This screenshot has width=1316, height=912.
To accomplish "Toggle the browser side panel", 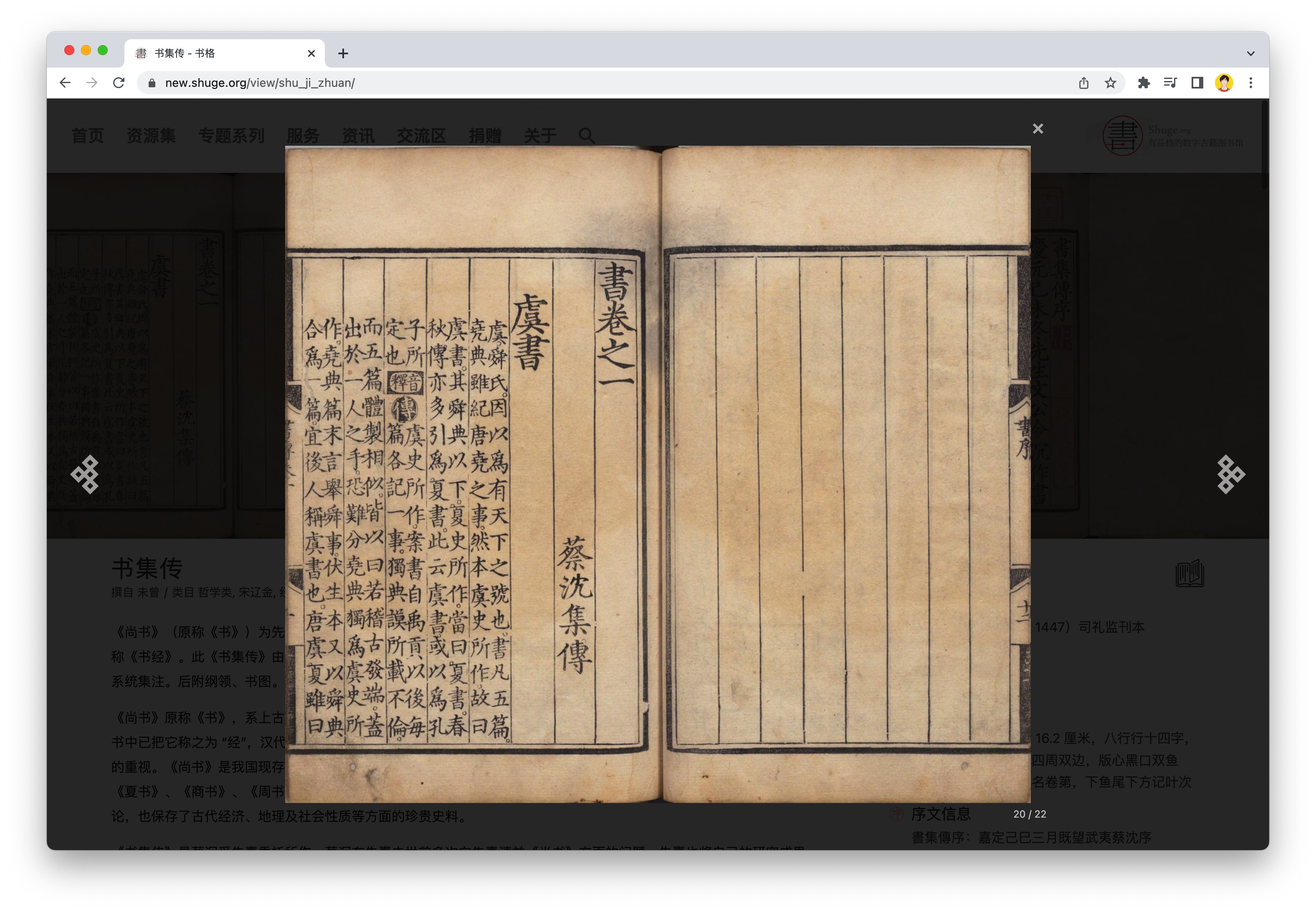I will (1197, 83).
